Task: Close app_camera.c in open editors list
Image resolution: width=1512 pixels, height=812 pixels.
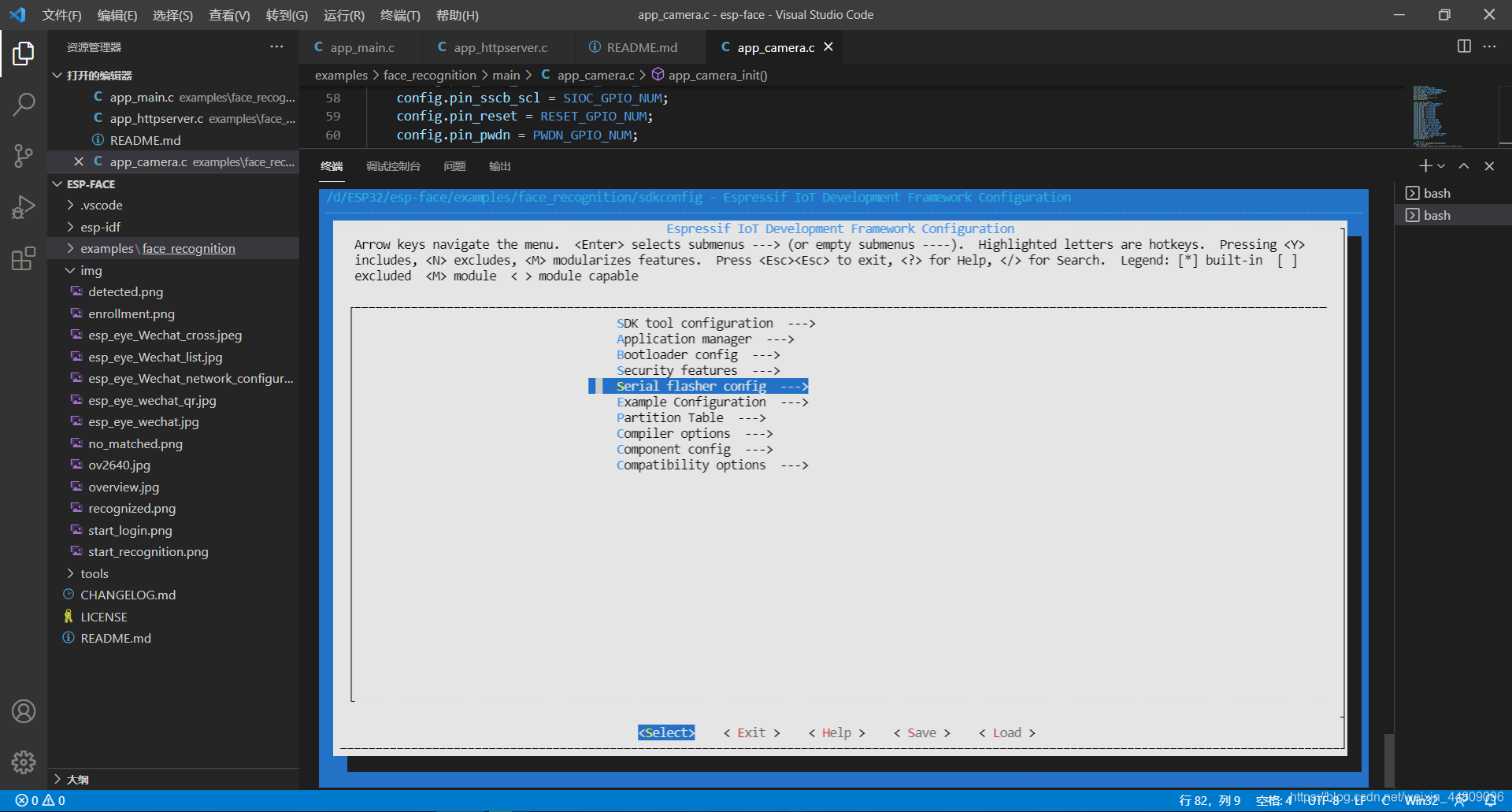Action: coord(79,161)
